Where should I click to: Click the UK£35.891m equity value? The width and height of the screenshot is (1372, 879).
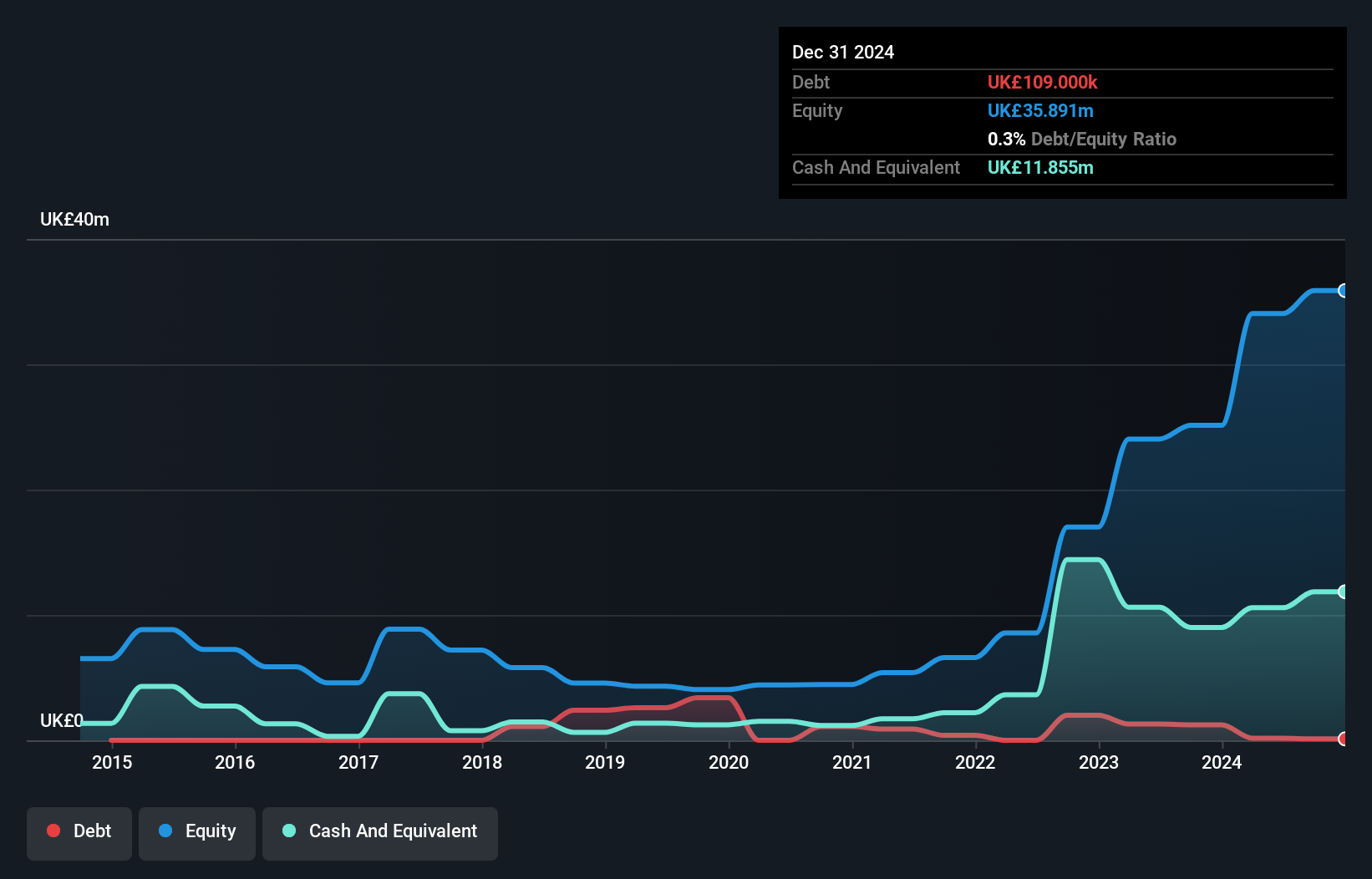pos(1040,110)
